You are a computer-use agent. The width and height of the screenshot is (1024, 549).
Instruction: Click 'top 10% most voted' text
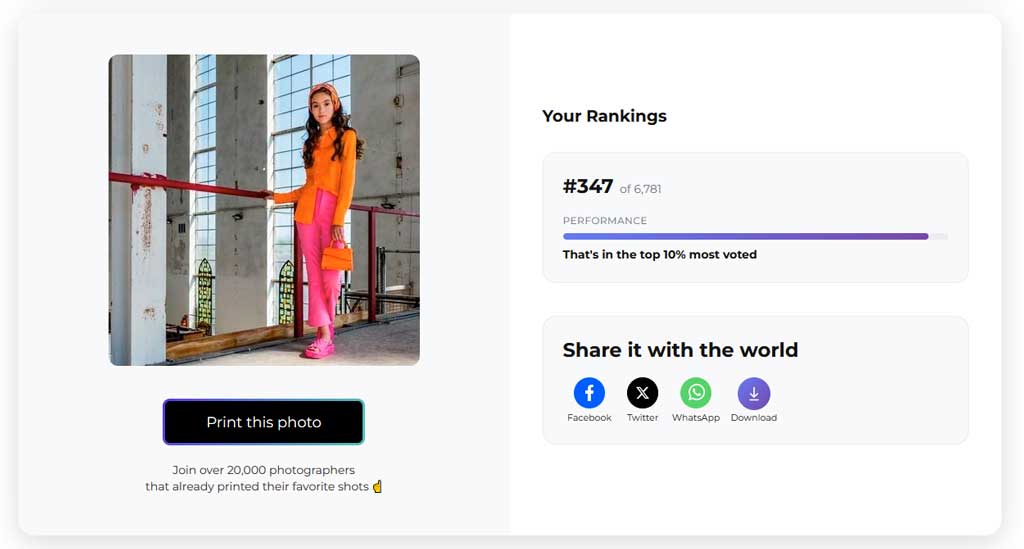[x=698, y=255]
